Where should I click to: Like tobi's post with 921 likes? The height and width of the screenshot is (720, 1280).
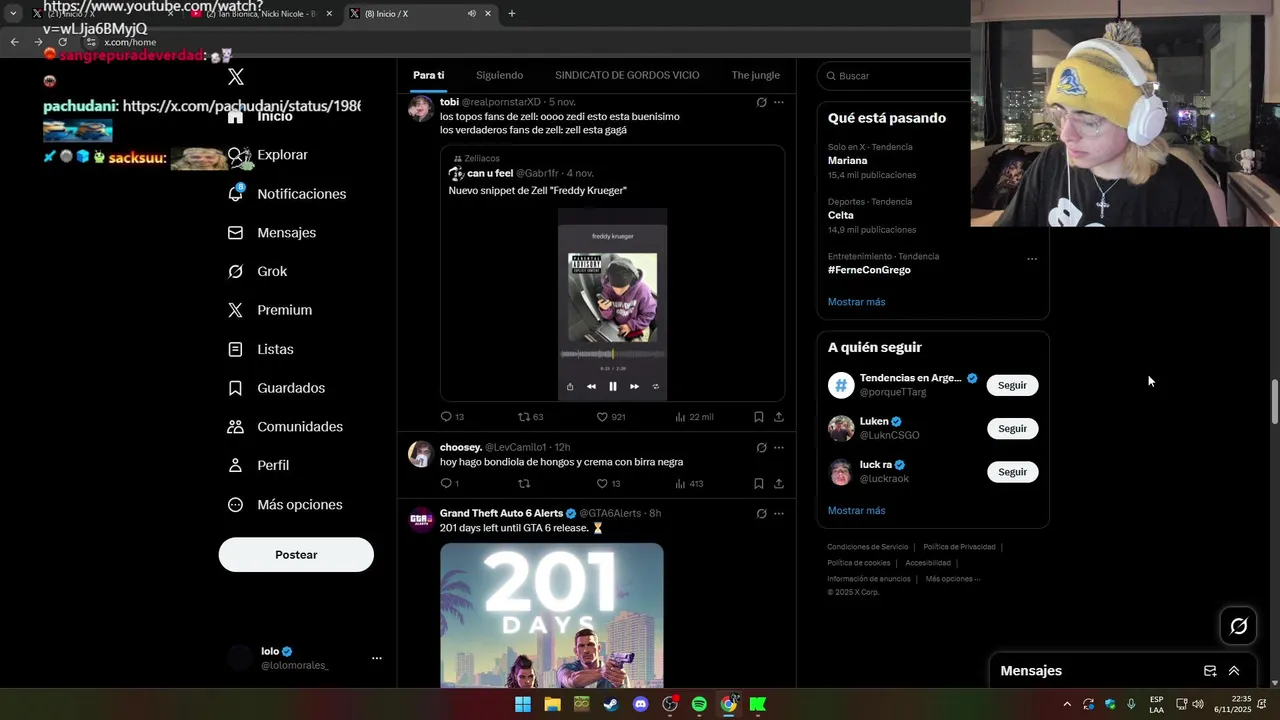611,417
